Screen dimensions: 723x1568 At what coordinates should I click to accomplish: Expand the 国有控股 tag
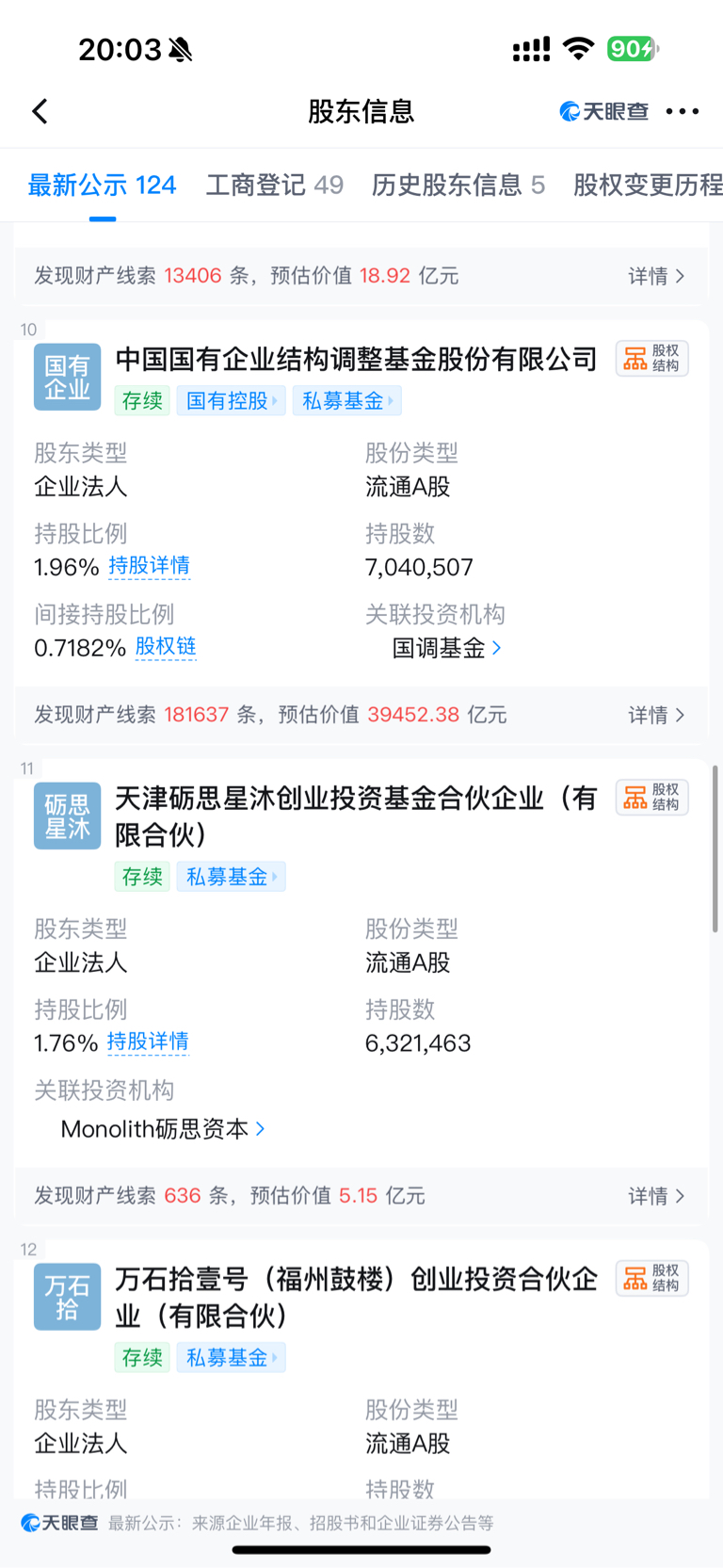tap(231, 401)
